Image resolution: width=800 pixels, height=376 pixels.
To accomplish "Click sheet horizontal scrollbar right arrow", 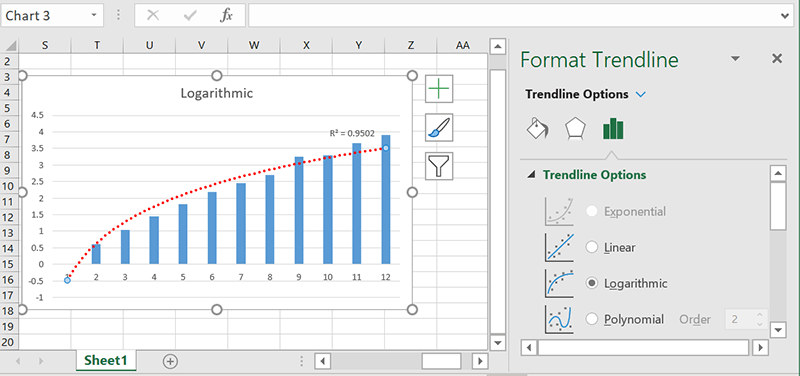I will tap(480, 361).
